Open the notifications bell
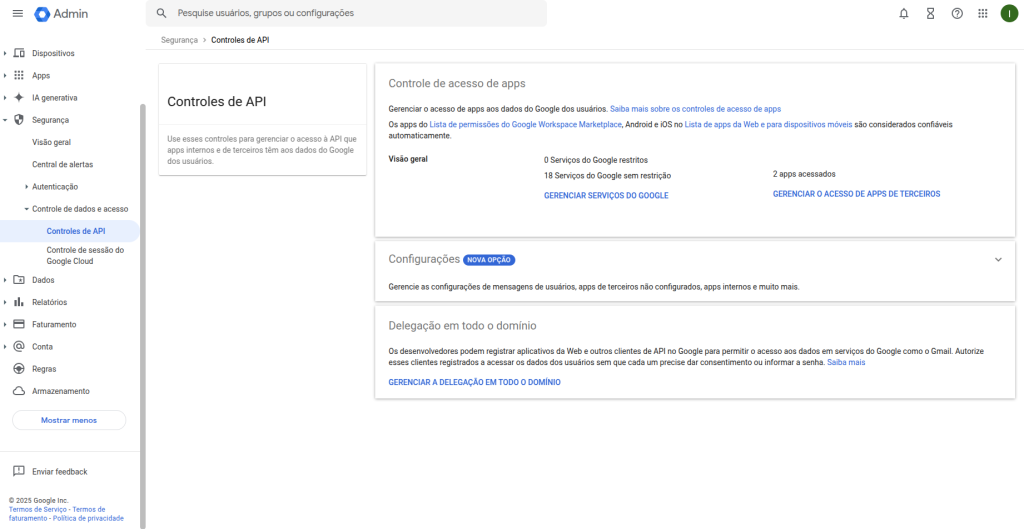The image size is (1024, 529). [x=904, y=14]
